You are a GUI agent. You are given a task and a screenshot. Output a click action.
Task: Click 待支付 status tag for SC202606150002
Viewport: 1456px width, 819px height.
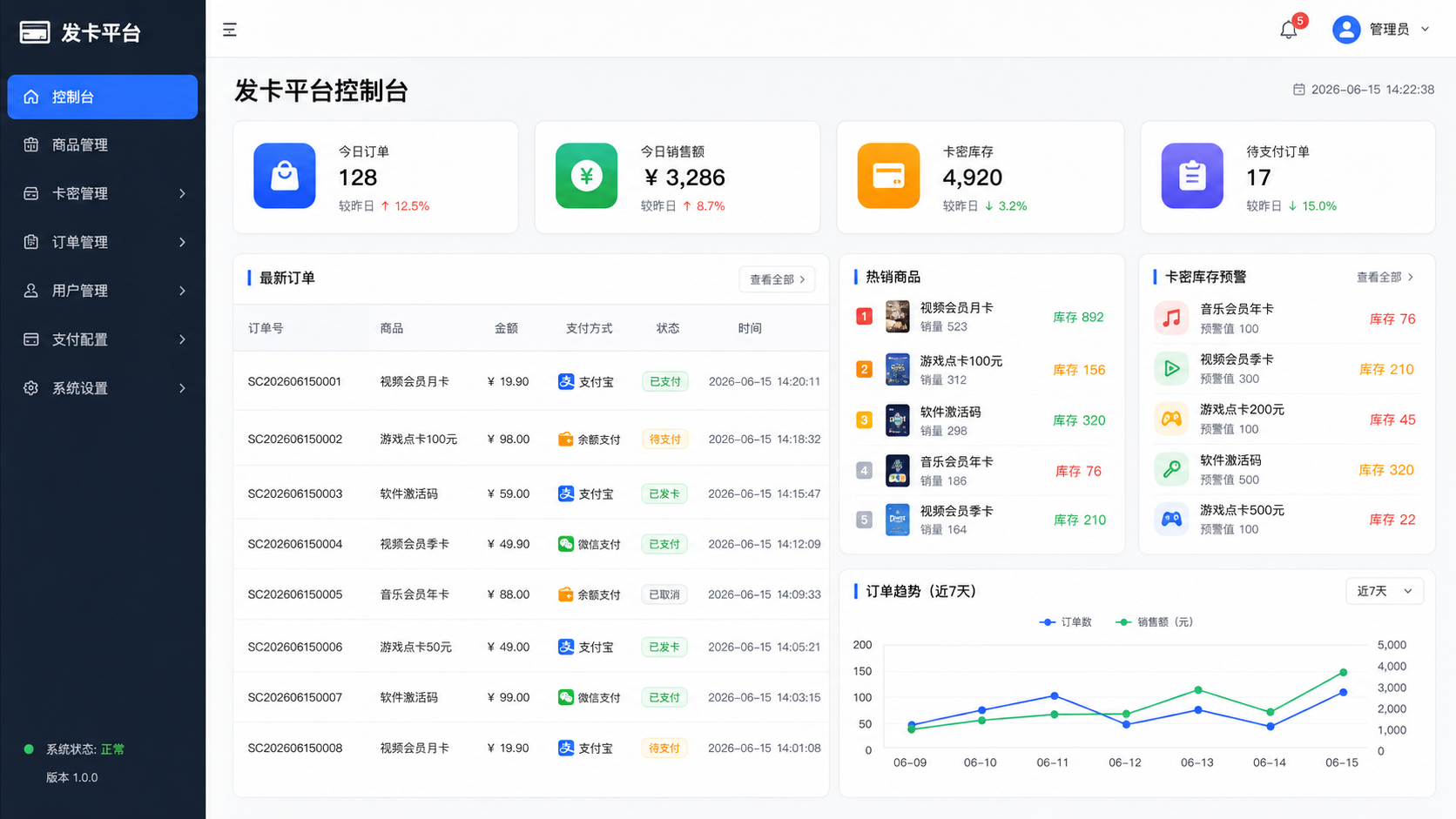point(665,440)
